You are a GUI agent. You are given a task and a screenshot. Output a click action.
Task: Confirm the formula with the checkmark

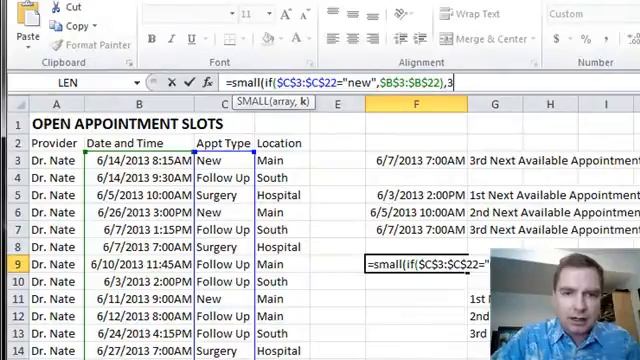[189, 82]
